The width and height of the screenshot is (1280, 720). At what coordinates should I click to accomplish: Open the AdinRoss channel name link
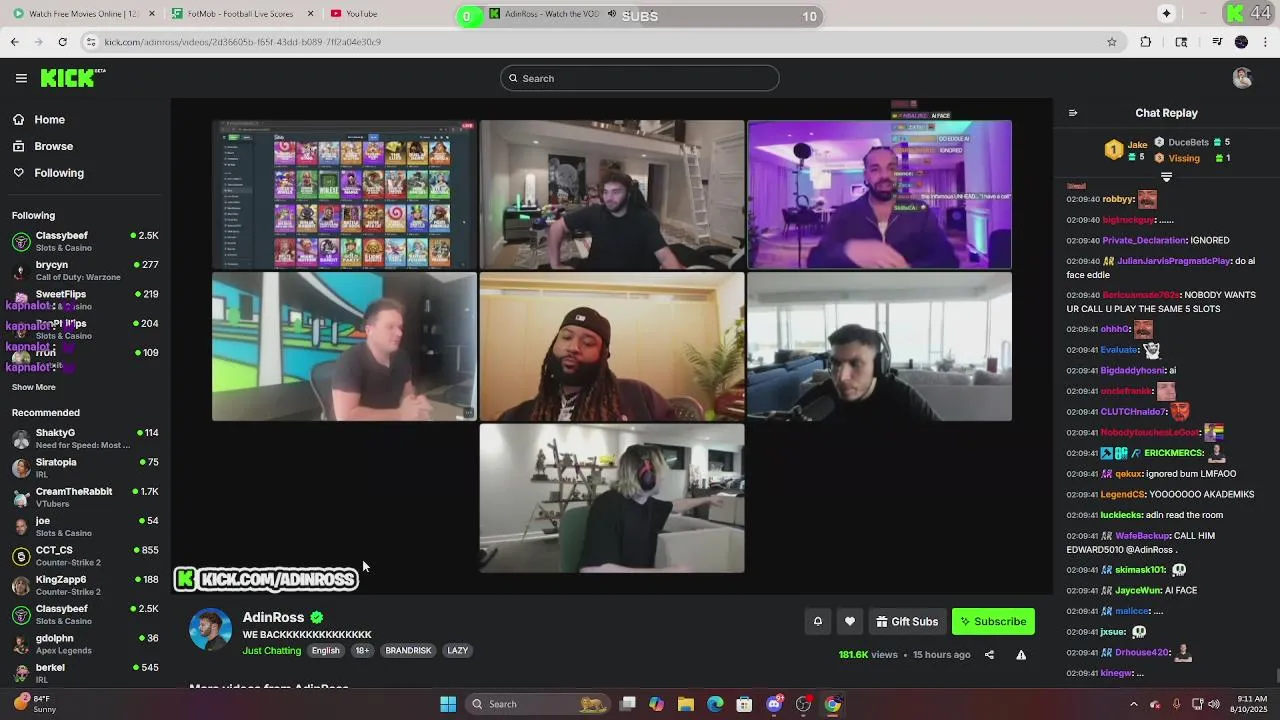(x=273, y=617)
